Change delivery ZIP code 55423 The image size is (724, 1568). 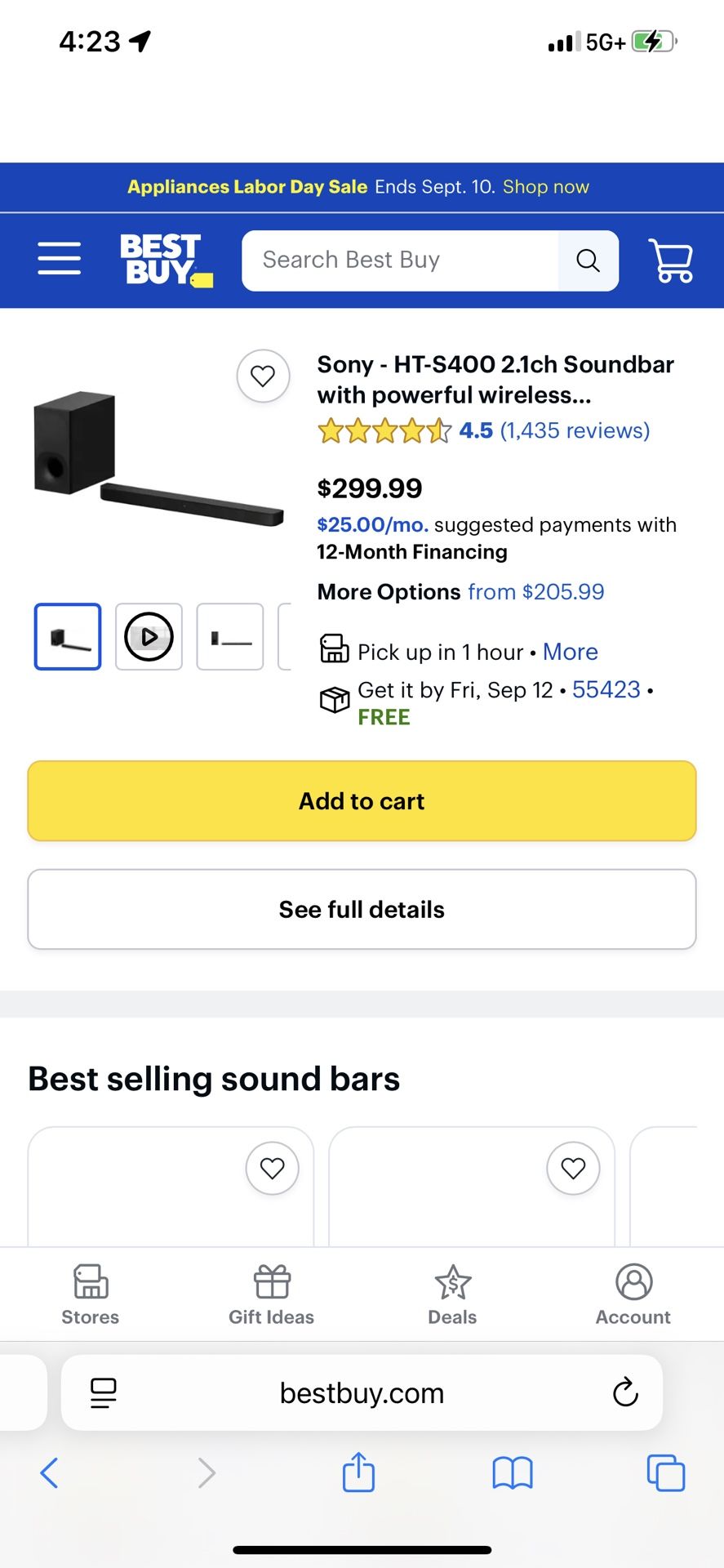pos(606,690)
